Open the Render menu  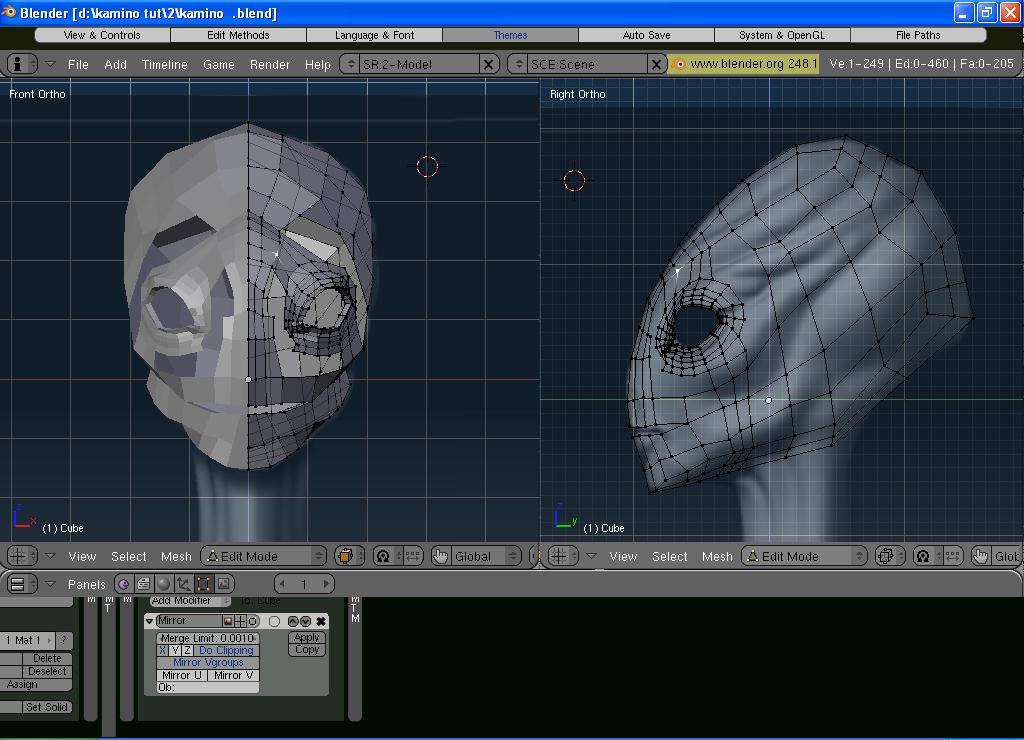(x=270, y=65)
